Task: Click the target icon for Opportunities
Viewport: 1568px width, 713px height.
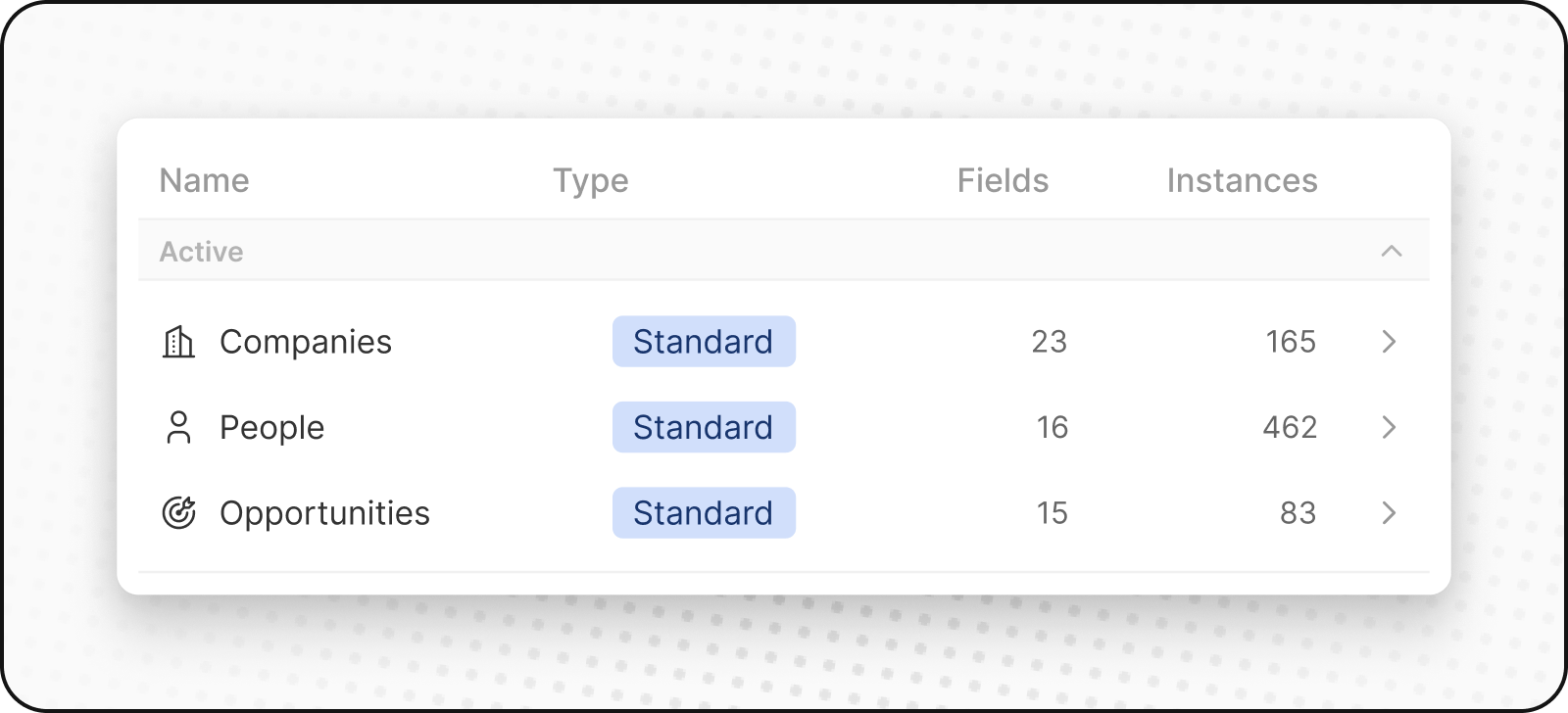Action: (177, 512)
